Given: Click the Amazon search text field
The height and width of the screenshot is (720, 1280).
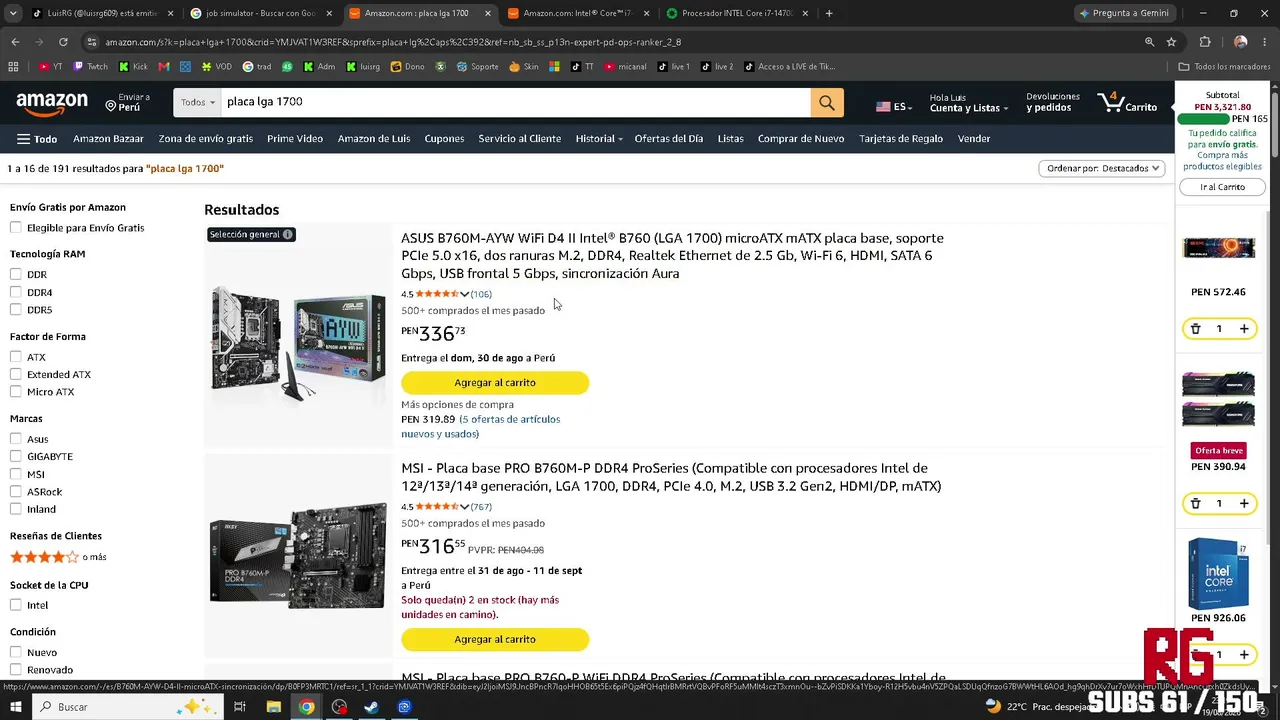Looking at the screenshot, I should tap(514, 102).
